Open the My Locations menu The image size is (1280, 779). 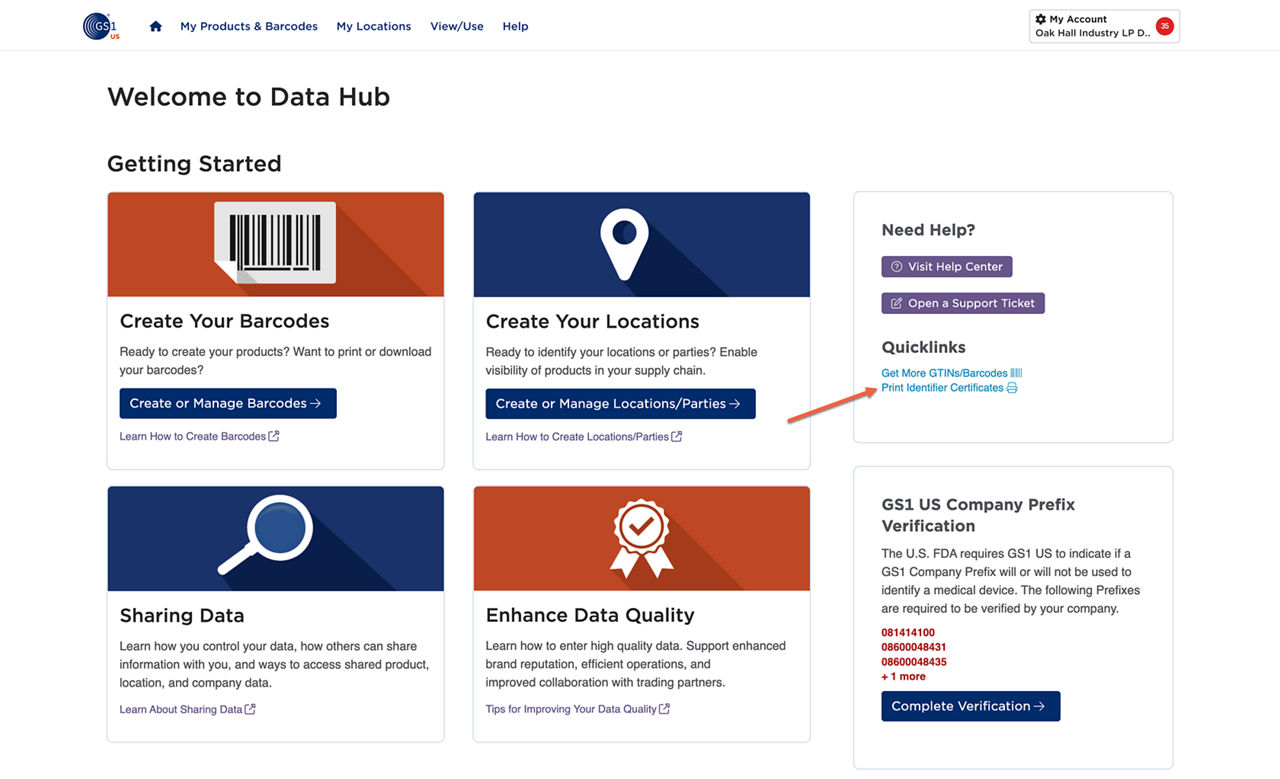click(x=373, y=26)
